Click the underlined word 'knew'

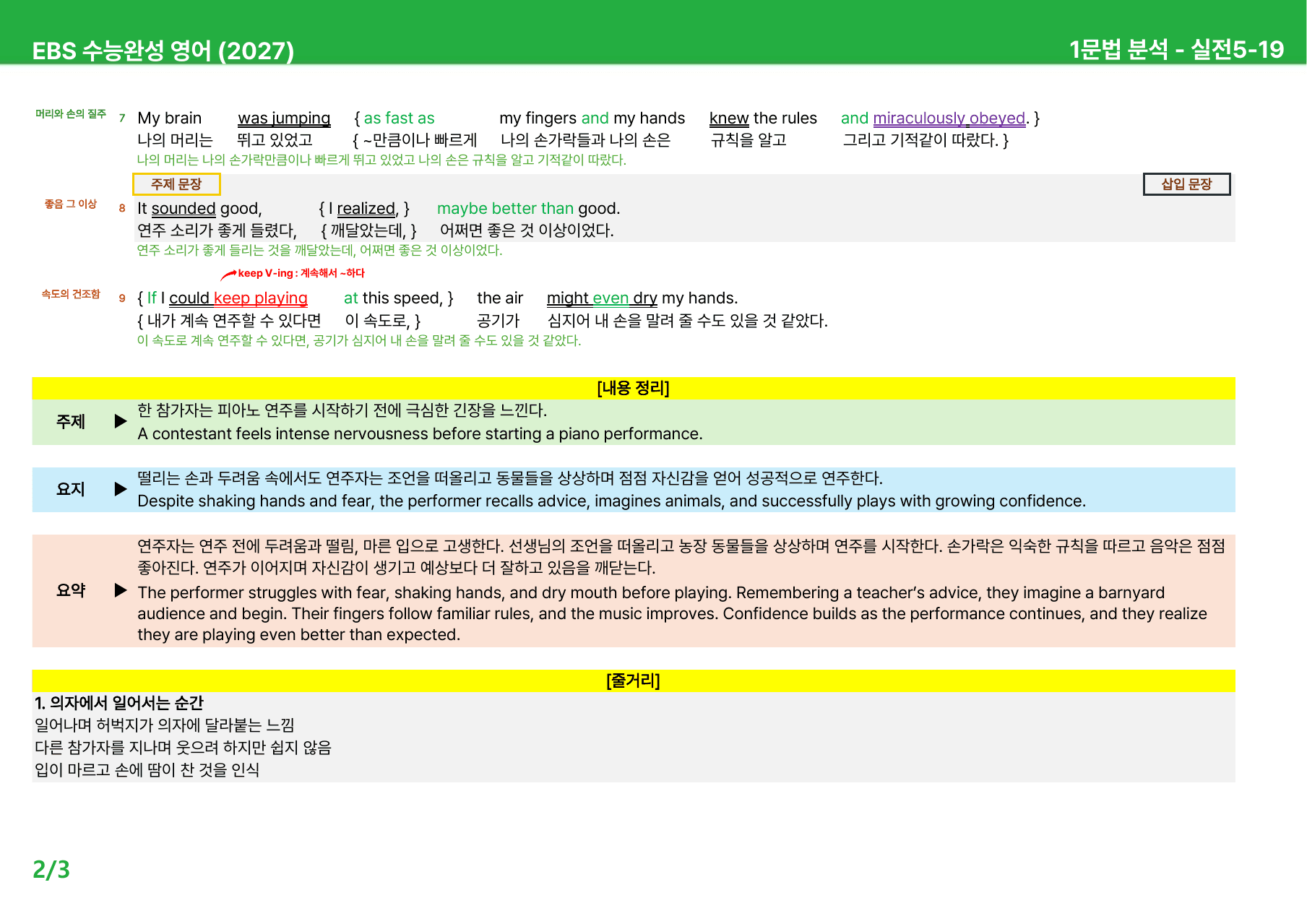729,118
